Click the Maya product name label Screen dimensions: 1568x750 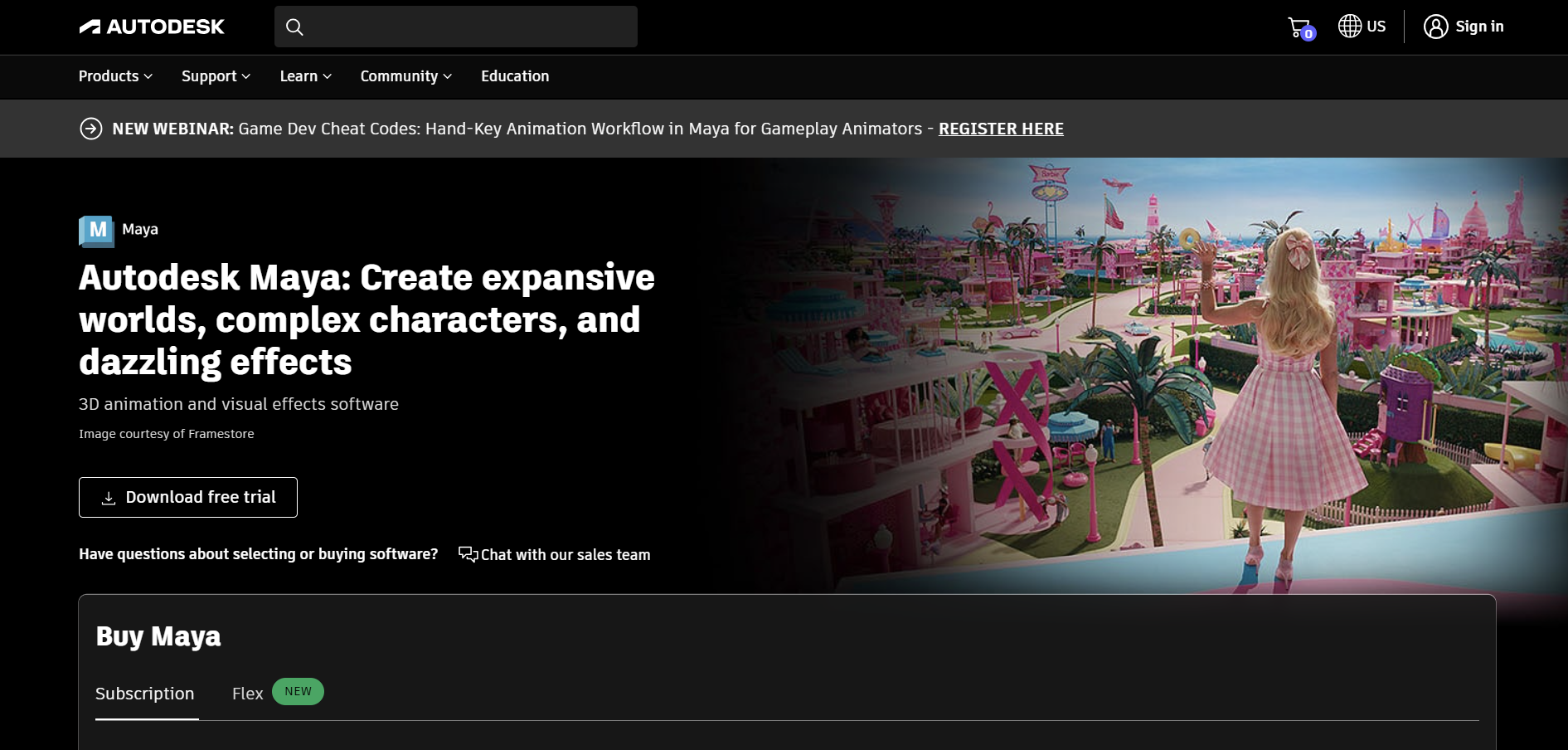(x=140, y=230)
